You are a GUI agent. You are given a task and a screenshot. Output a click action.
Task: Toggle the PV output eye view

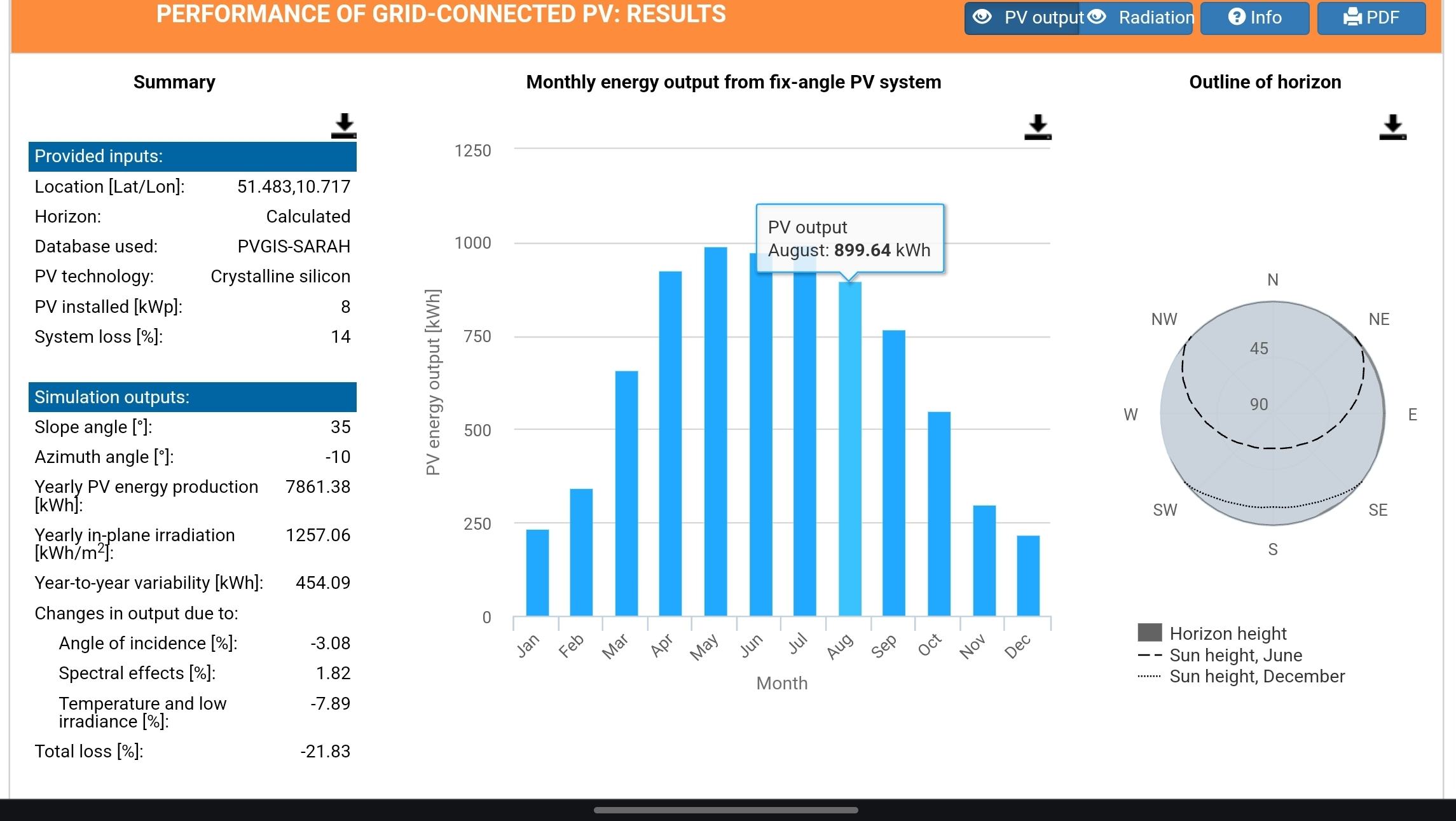coord(1022,18)
